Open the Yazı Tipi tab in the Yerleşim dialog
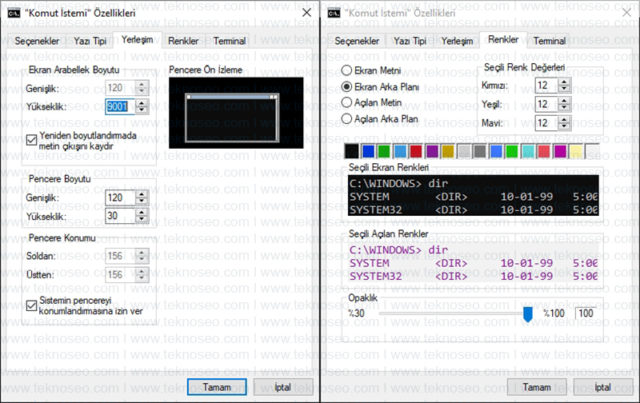This screenshot has height=403, width=640. (90, 41)
